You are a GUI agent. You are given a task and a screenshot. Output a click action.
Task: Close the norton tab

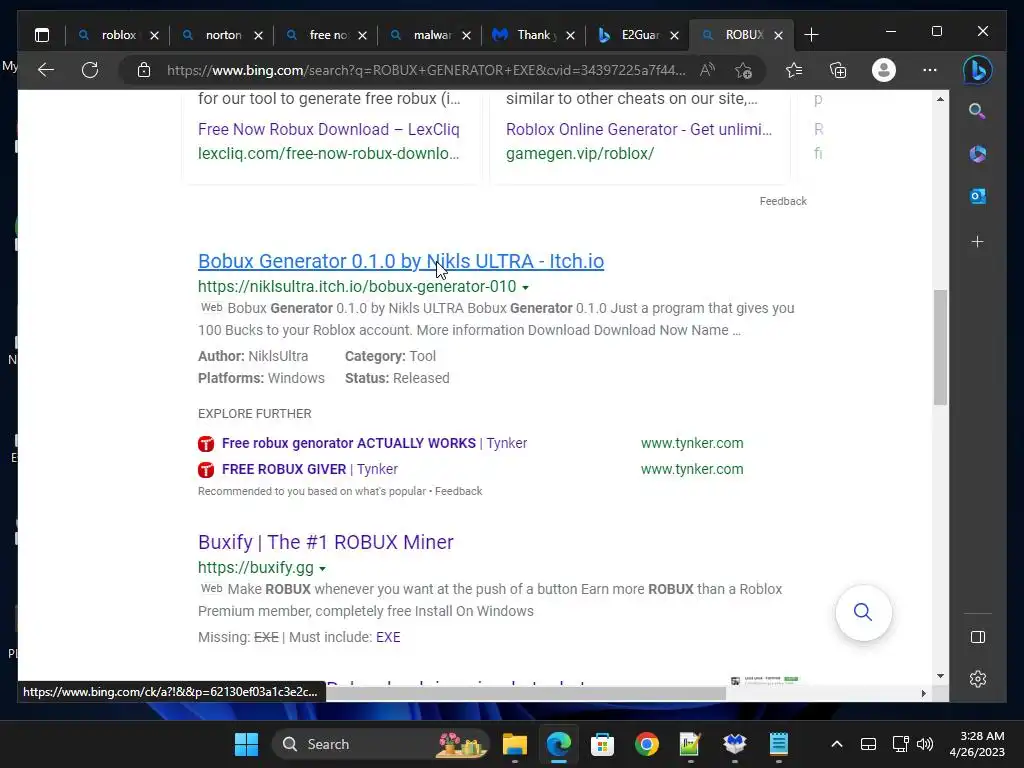click(x=259, y=35)
